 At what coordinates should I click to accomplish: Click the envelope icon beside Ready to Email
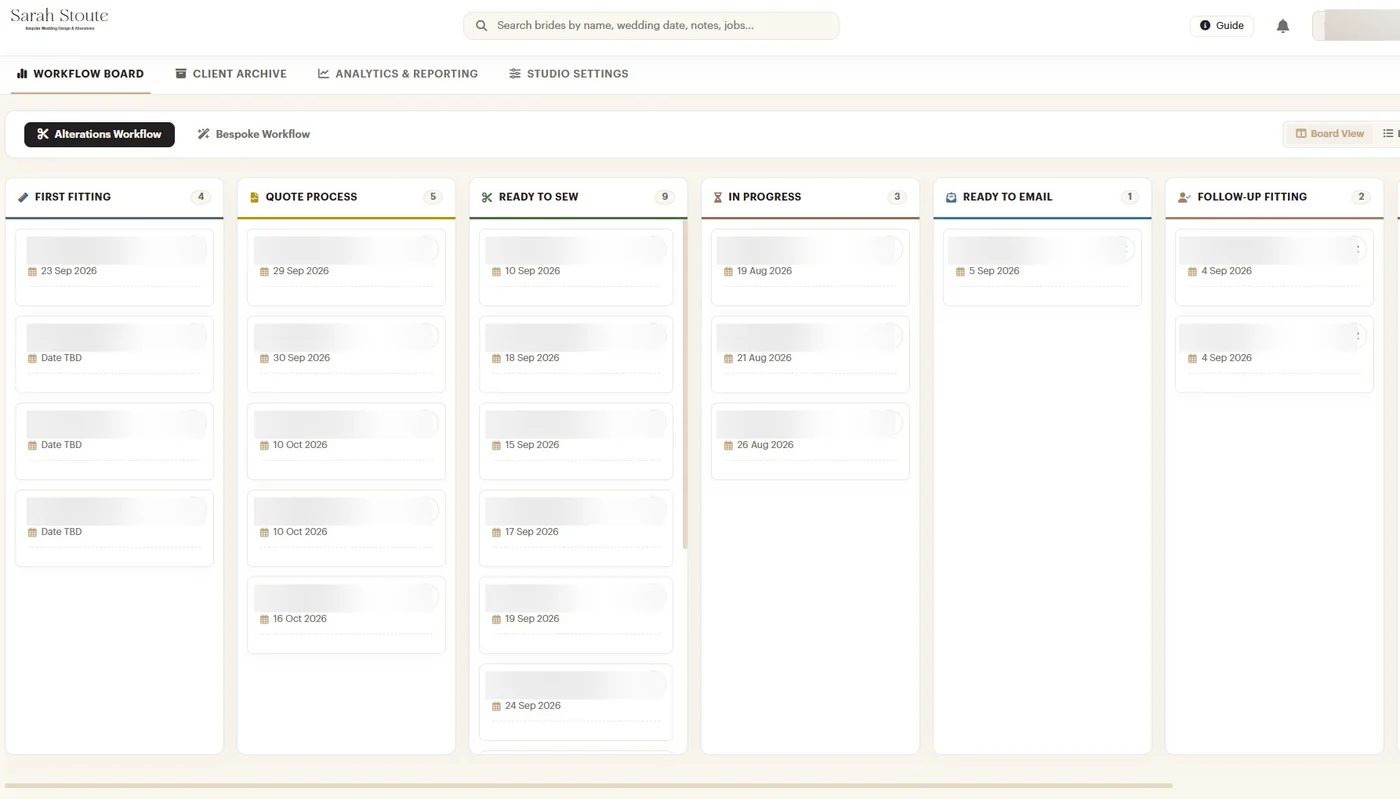click(x=951, y=197)
